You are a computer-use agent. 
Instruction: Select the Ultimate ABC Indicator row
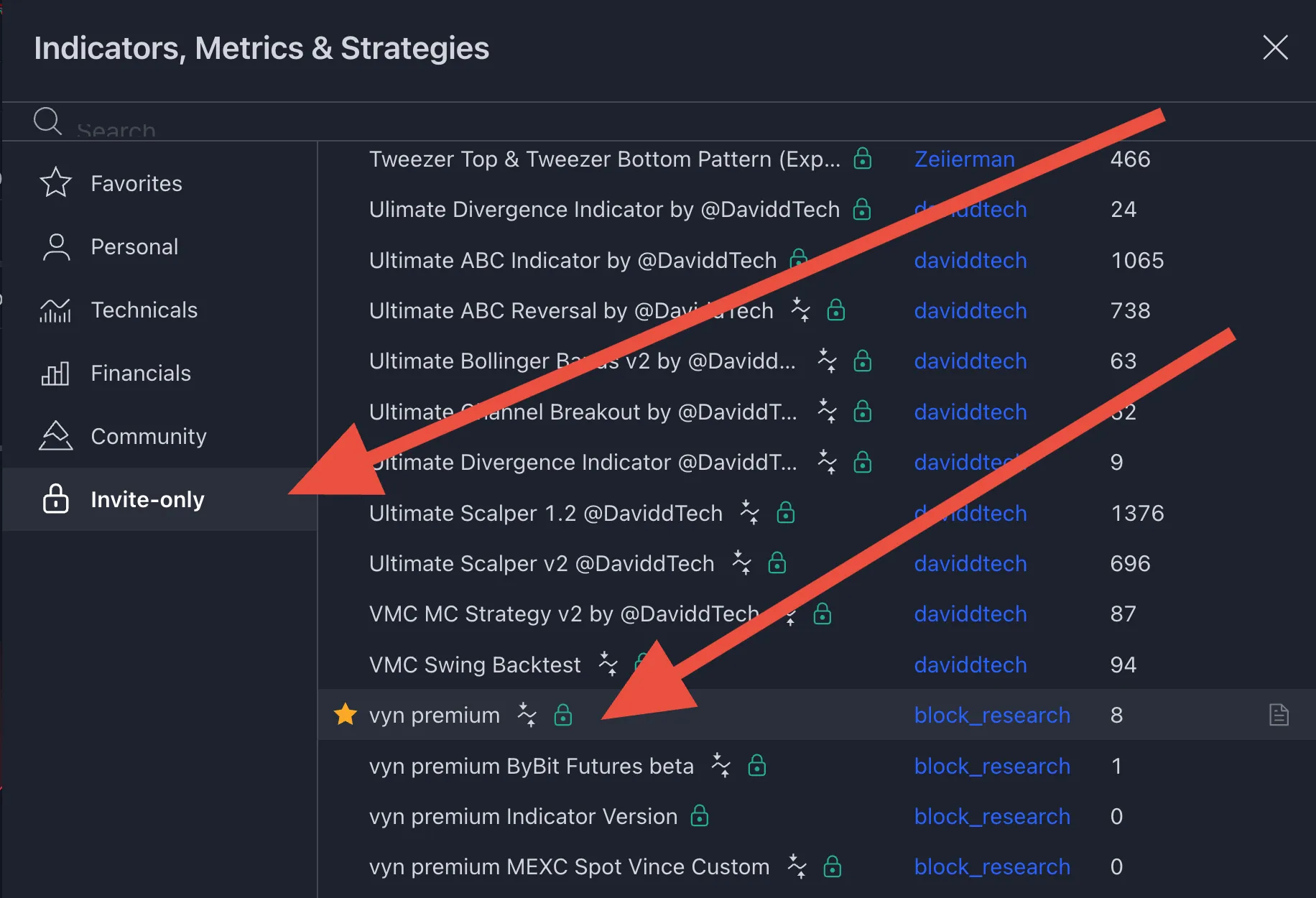tap(573, 260)
